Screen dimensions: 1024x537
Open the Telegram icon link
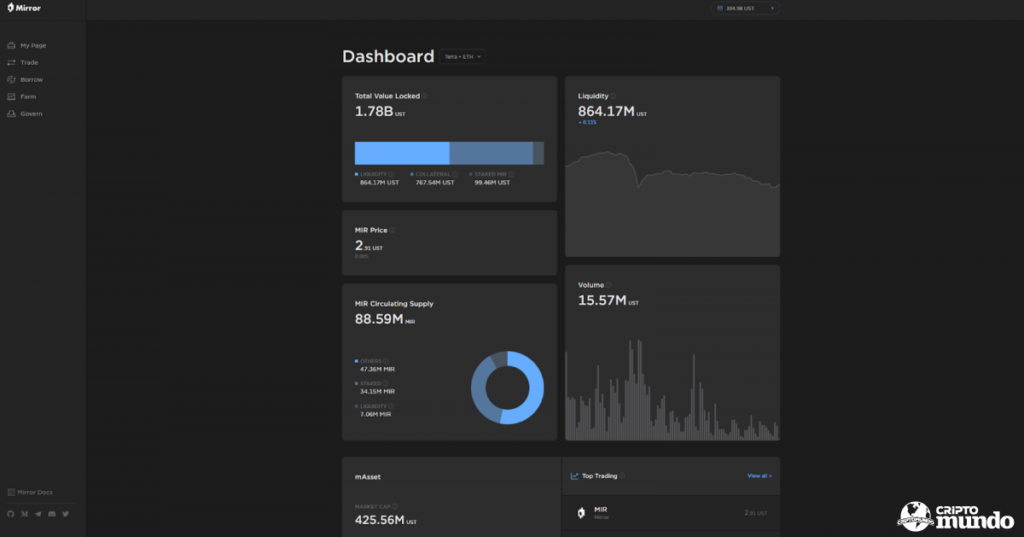(38, 513)
